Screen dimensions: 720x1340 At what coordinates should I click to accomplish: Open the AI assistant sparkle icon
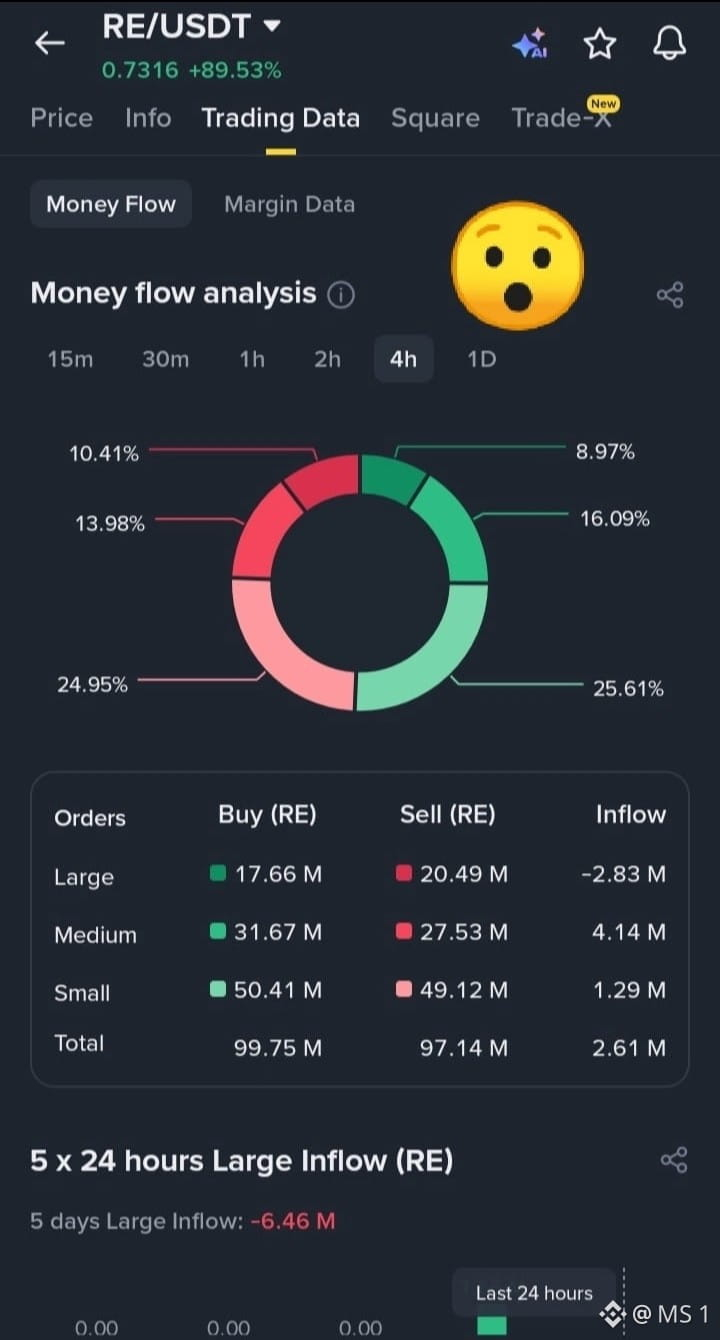[x=529, y=44]
